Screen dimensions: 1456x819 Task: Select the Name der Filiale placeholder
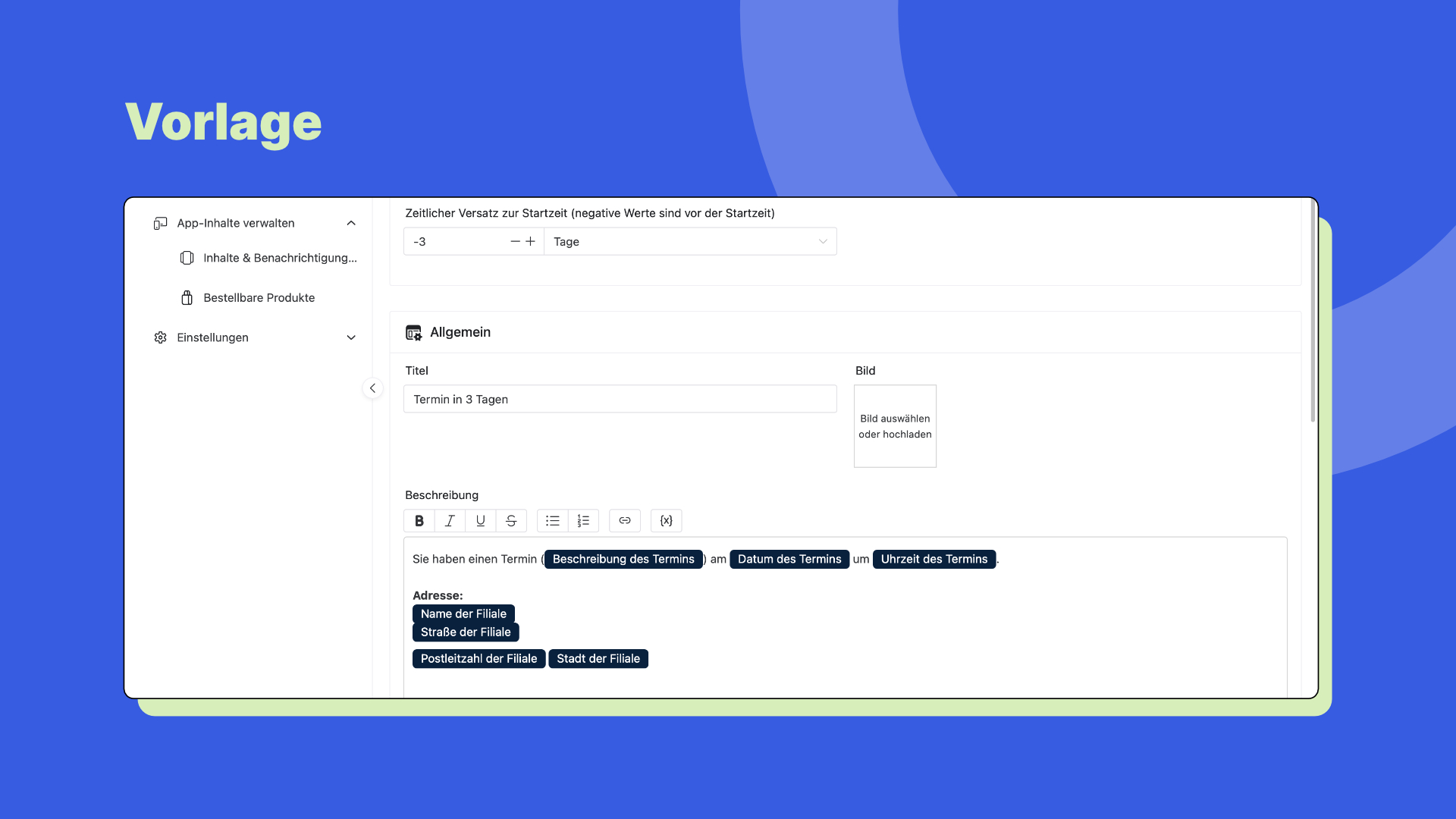point(463,613)
